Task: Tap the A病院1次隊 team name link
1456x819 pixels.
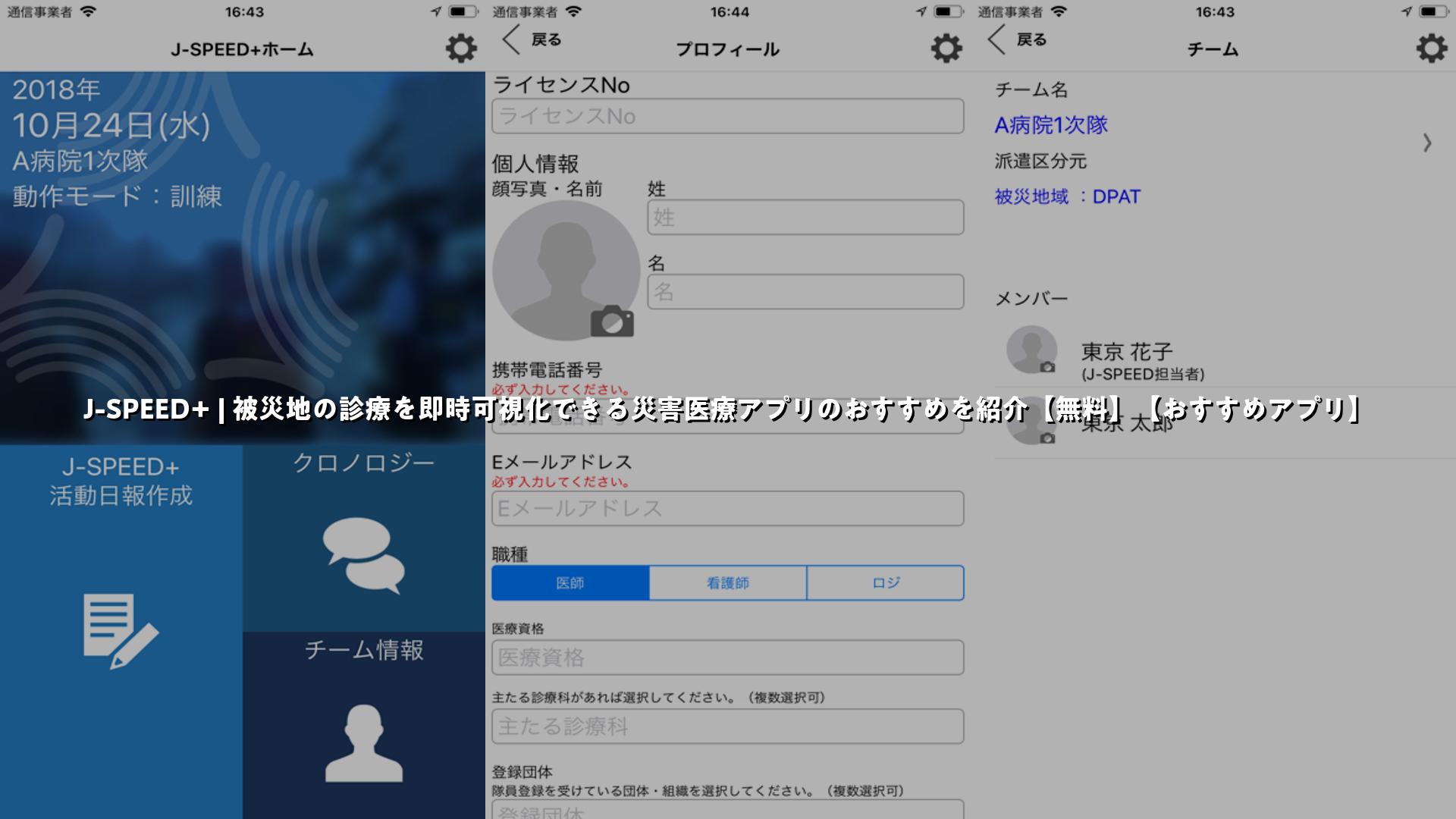Action: coord(1051,125)
